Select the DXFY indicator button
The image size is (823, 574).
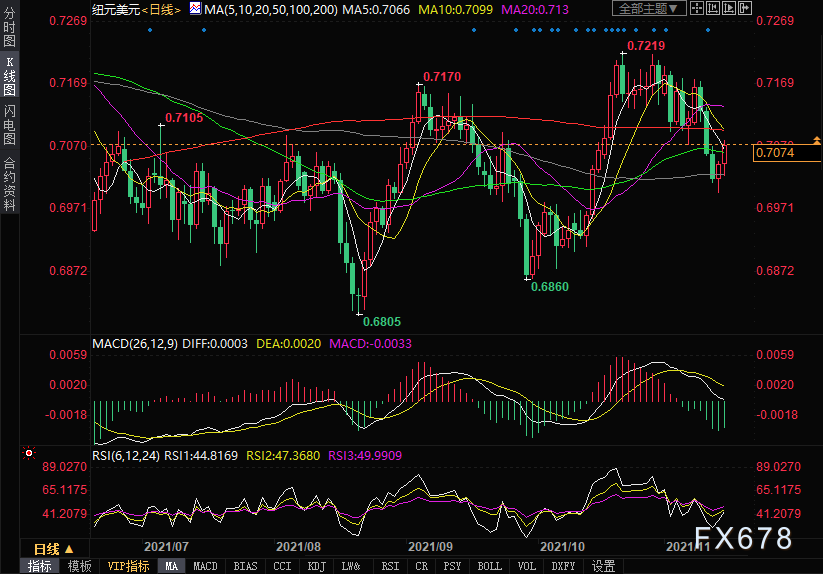(x=565, y=566)
